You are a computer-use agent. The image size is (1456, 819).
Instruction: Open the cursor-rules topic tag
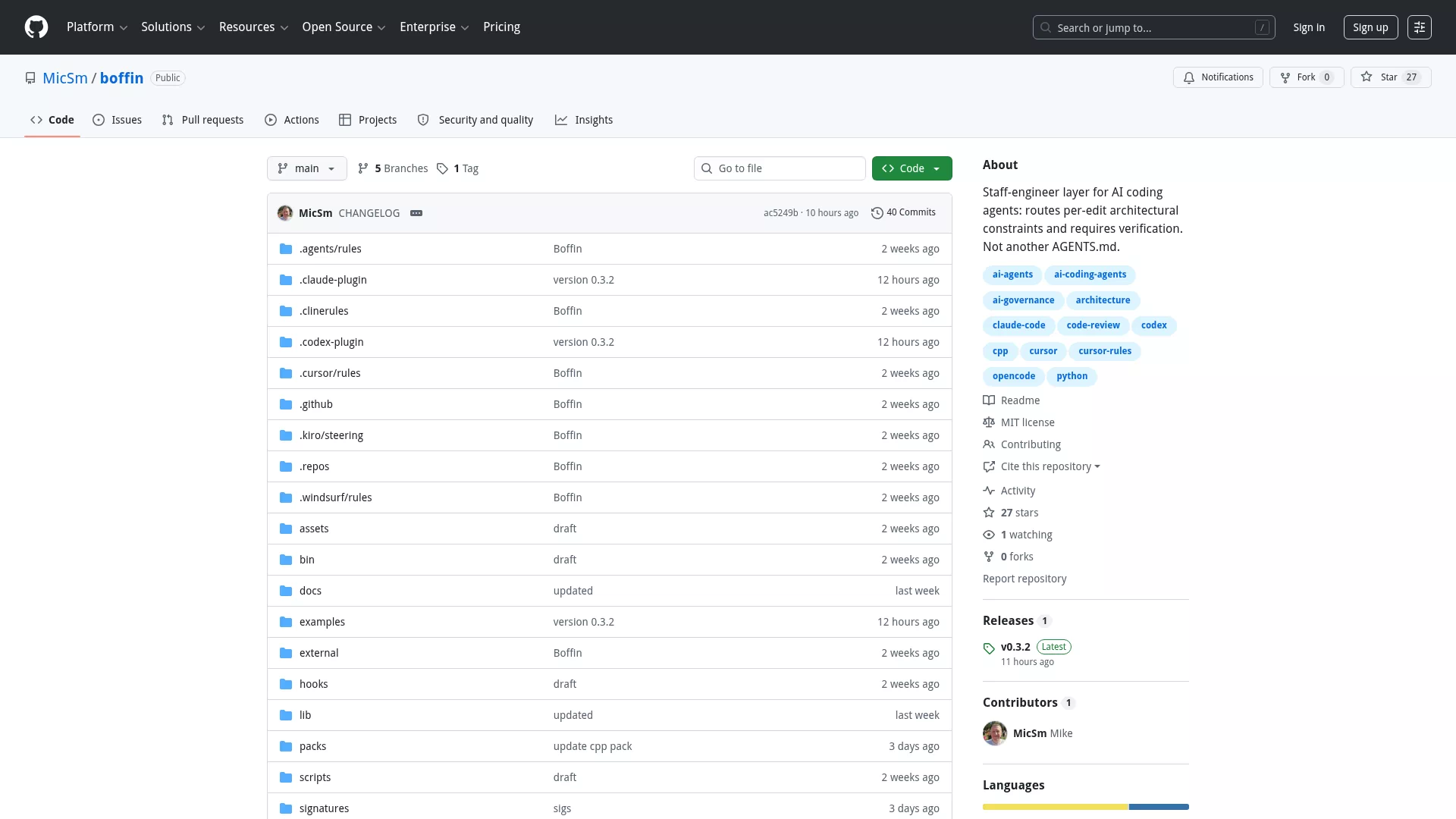1105,351
